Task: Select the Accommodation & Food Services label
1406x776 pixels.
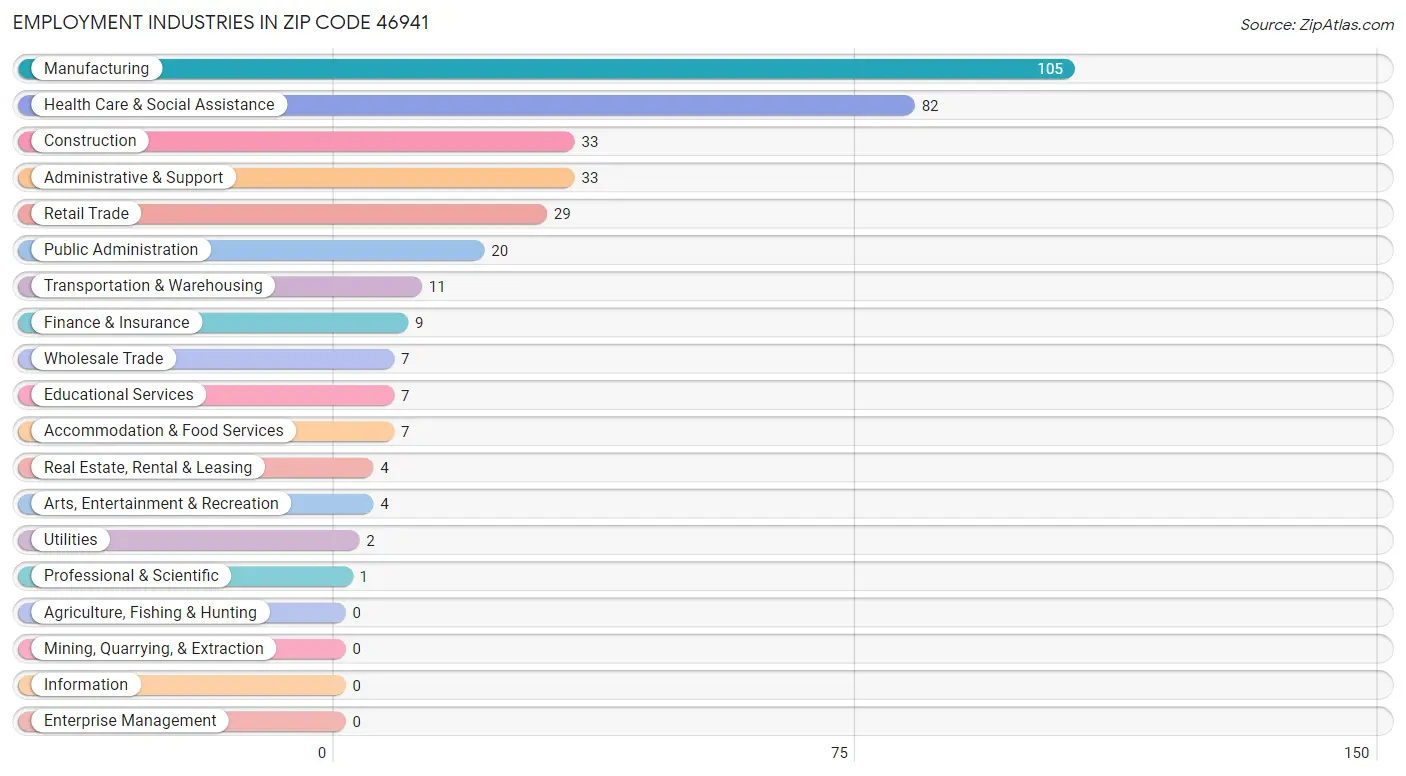Action: (164, 431)
